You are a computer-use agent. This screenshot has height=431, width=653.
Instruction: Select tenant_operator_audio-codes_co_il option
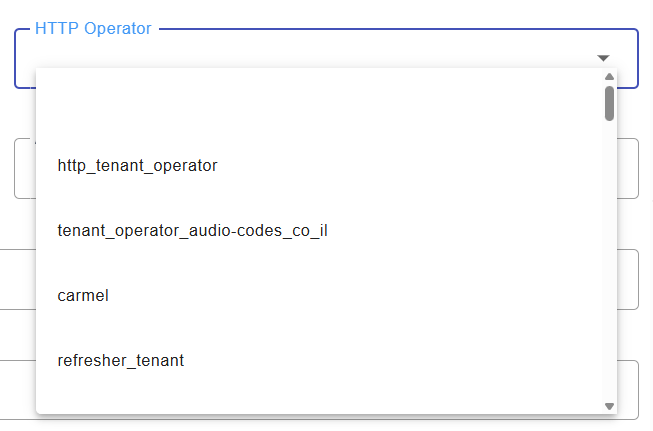pyautogui.click(x=193, y=231)
